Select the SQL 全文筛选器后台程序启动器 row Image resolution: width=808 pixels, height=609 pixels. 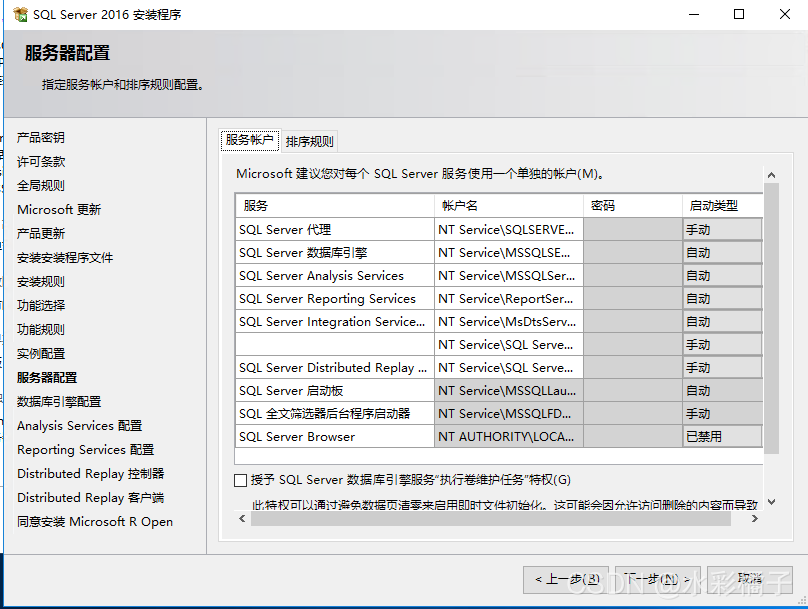[334, 413]
